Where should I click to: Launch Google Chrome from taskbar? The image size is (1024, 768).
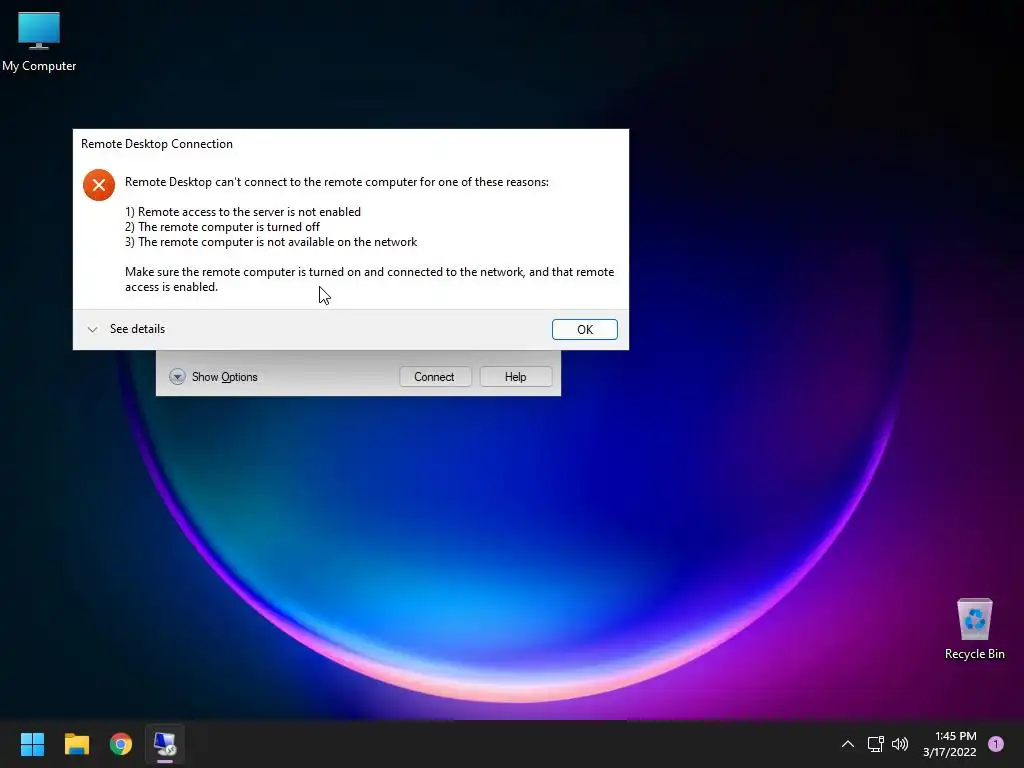121,744
